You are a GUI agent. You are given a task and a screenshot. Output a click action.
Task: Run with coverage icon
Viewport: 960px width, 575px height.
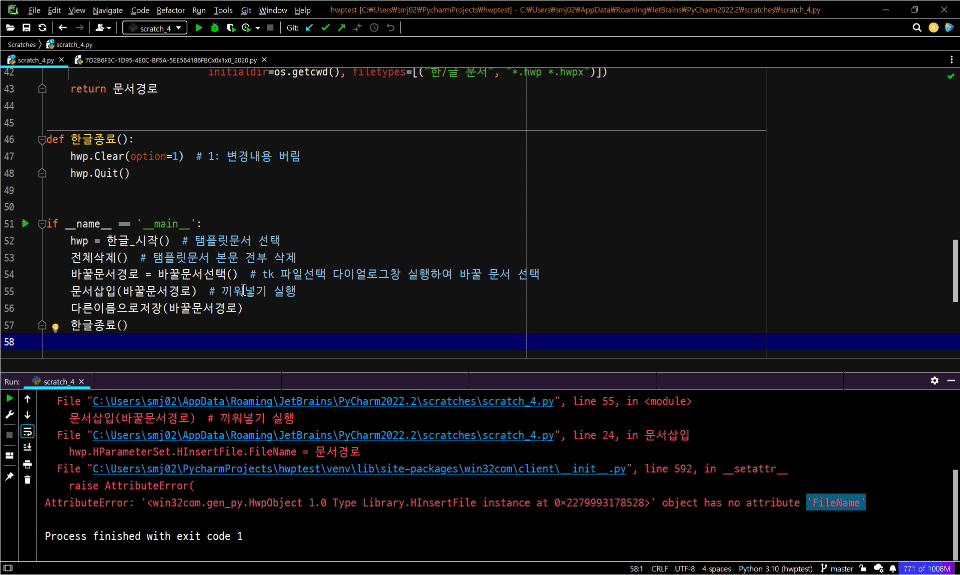pyautogui.click(x=231, y=28)
